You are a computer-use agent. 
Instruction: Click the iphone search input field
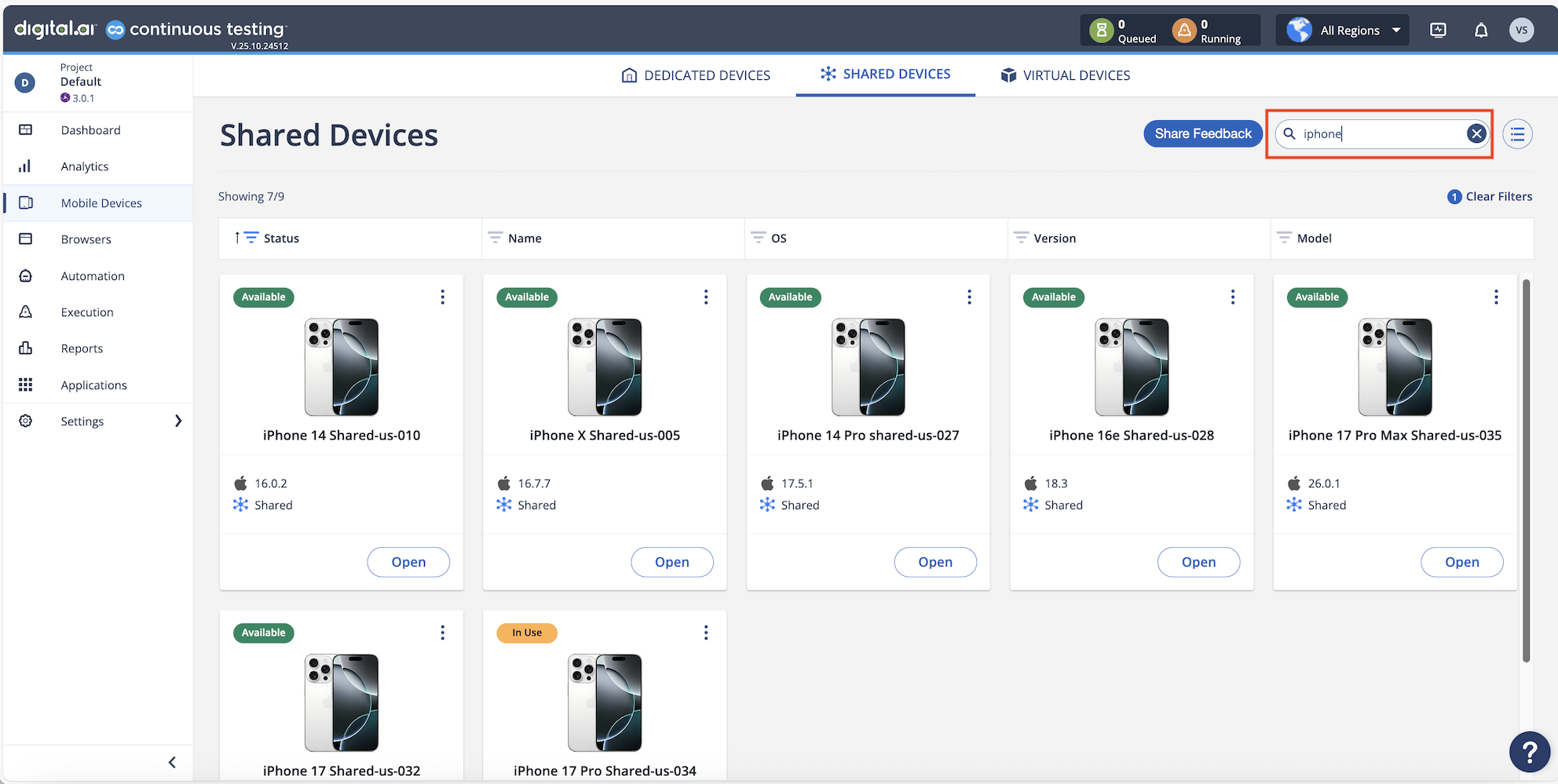click(x=1381, y=134)
